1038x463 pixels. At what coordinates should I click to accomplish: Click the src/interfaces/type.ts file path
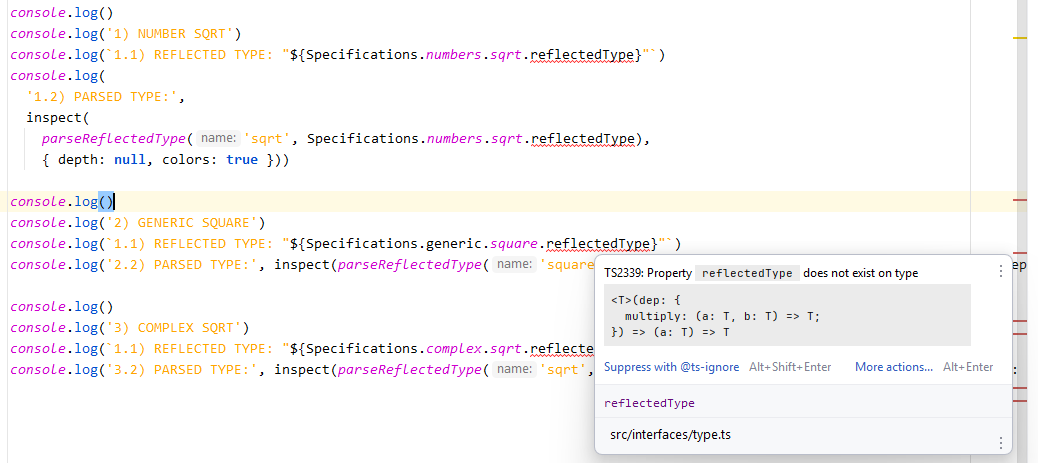click(x=670, y=435)
